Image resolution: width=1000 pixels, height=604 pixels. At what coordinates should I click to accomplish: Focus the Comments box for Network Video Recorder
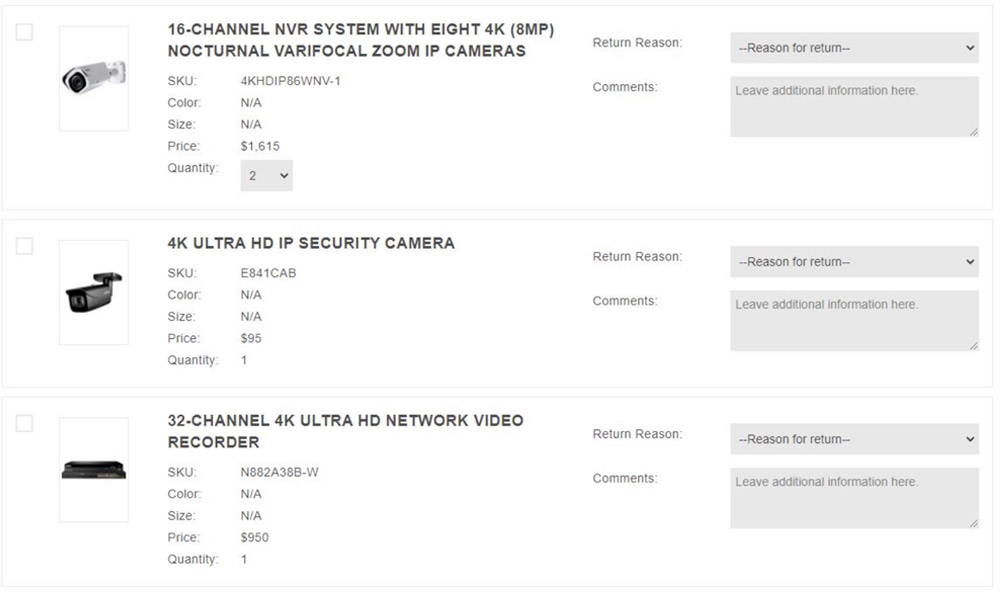pyautogui.click(x=855, y=497)
